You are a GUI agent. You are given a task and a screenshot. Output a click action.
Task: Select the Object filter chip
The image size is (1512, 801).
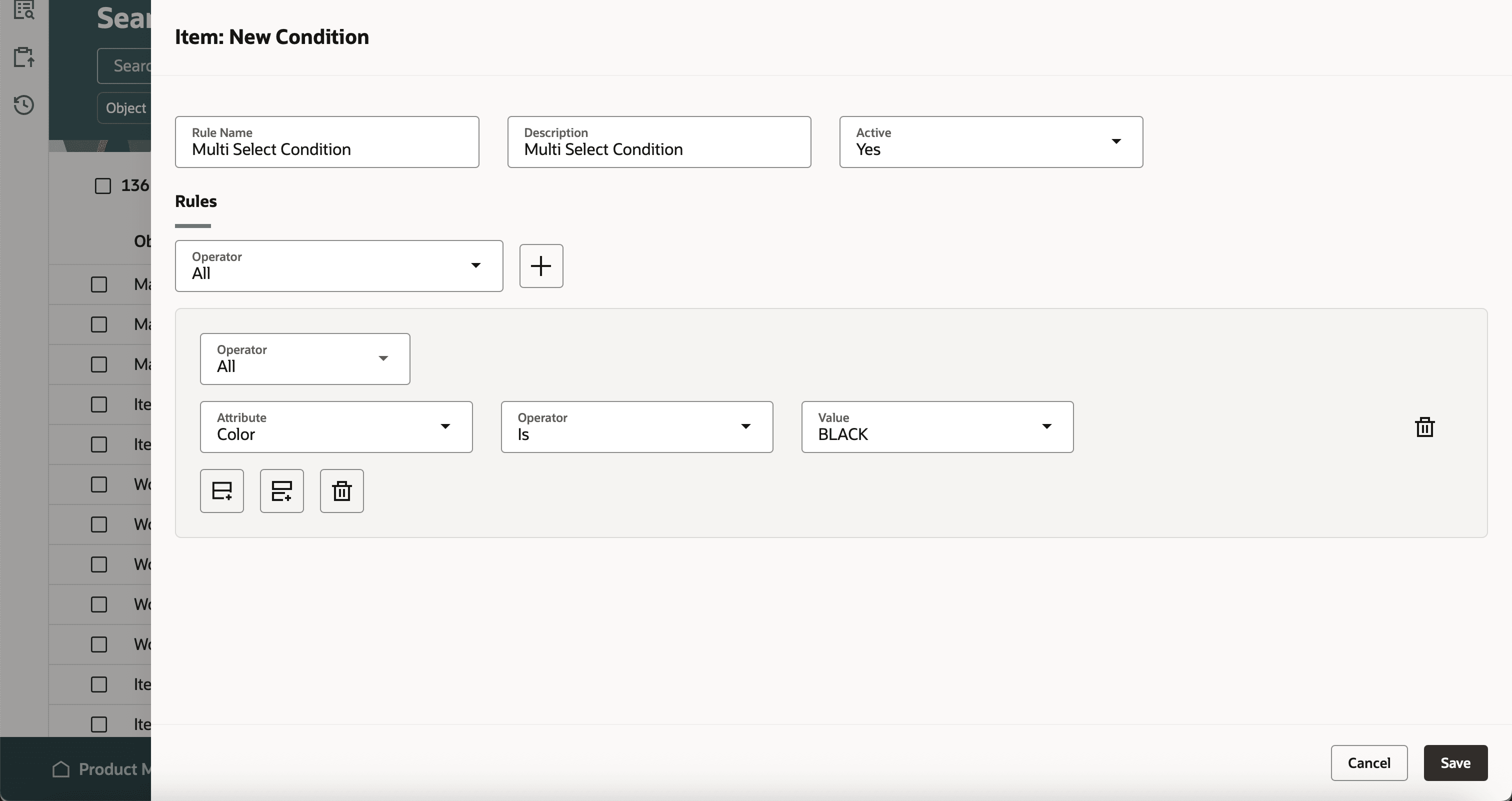tap(125, 107)
